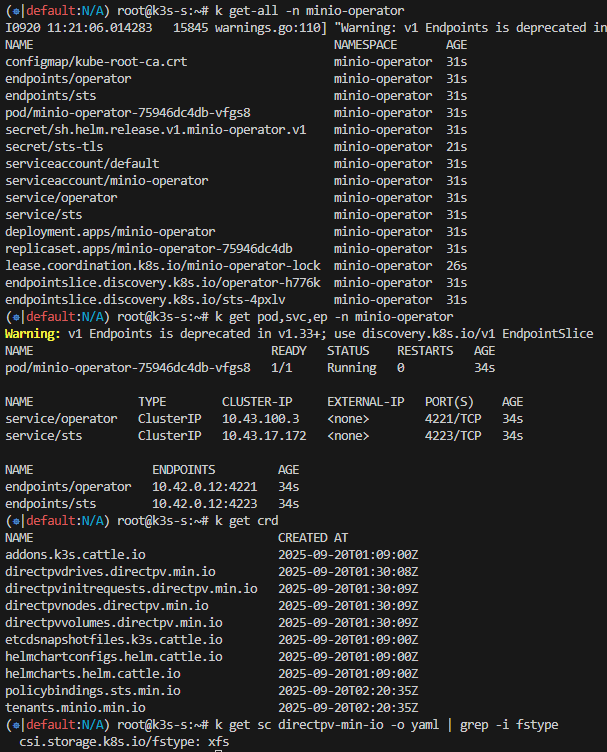The height and width of the screenshot is (752, 607).
Task: Click 'replicaset.apps/minio-operator-75946dc4db' resource name
Action: coord(149,249)
